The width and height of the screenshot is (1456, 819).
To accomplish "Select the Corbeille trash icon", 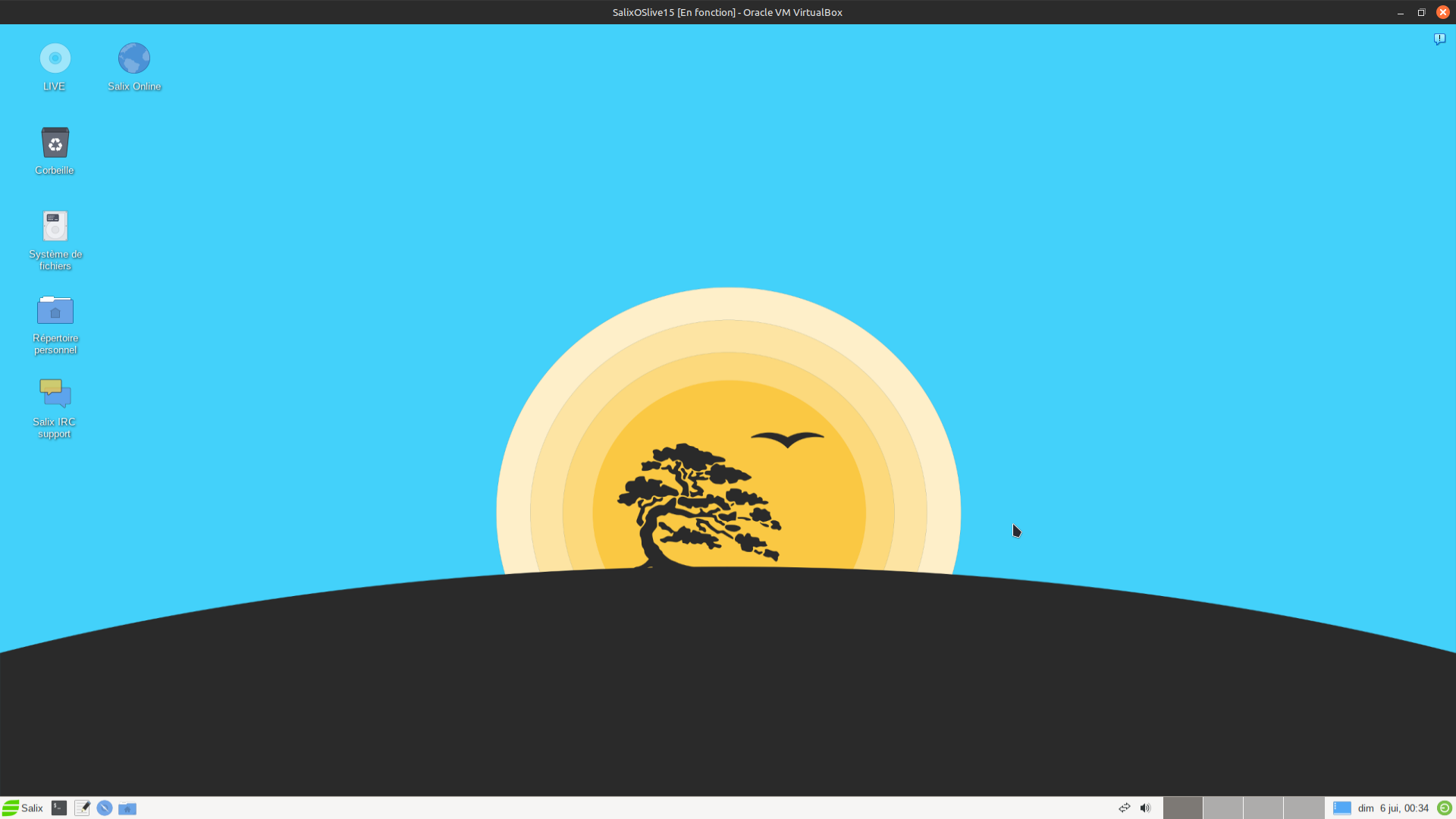I will tap(55, 143).
